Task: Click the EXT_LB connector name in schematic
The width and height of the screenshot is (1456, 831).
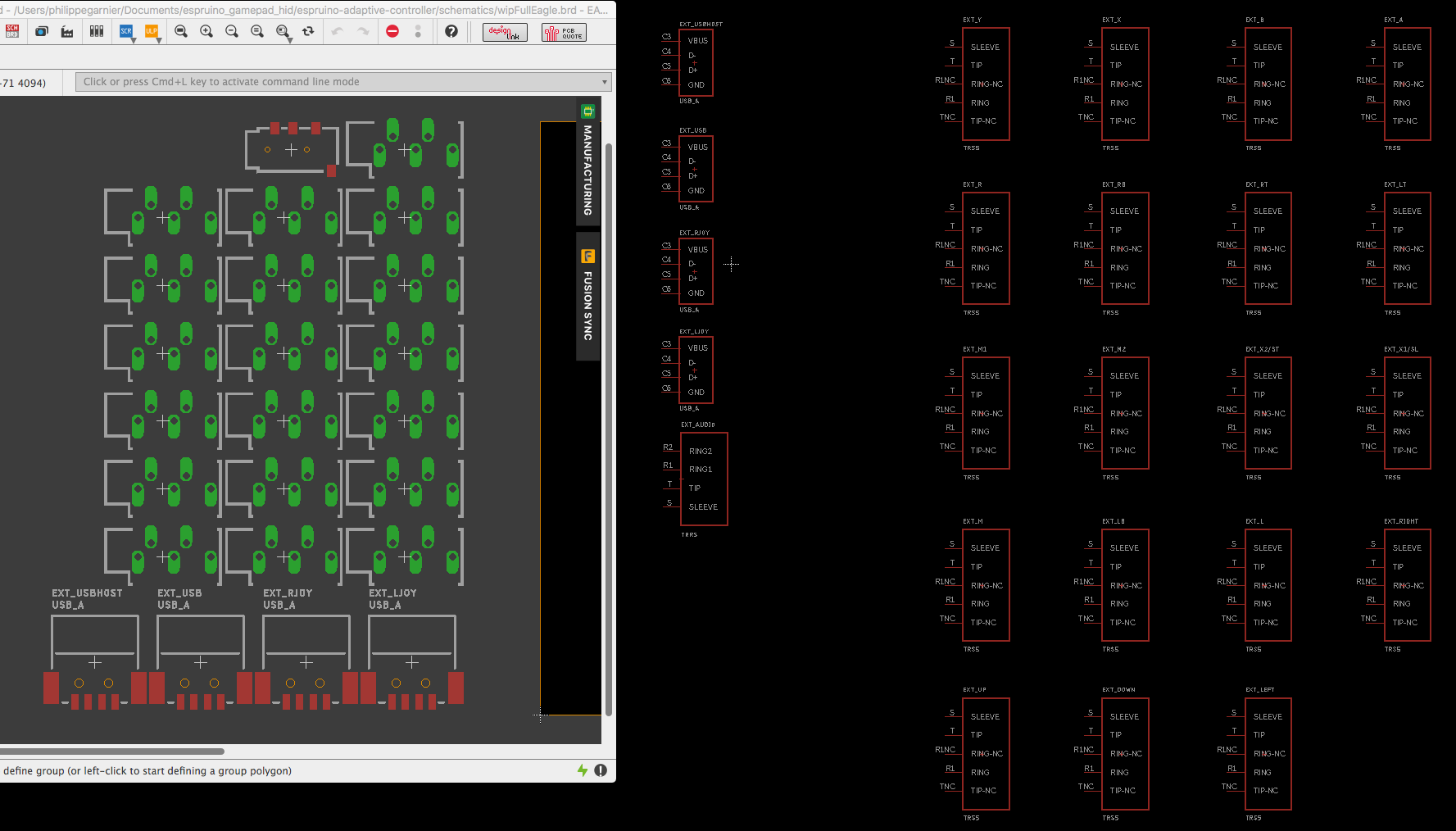Action: tap(1114, 521)
